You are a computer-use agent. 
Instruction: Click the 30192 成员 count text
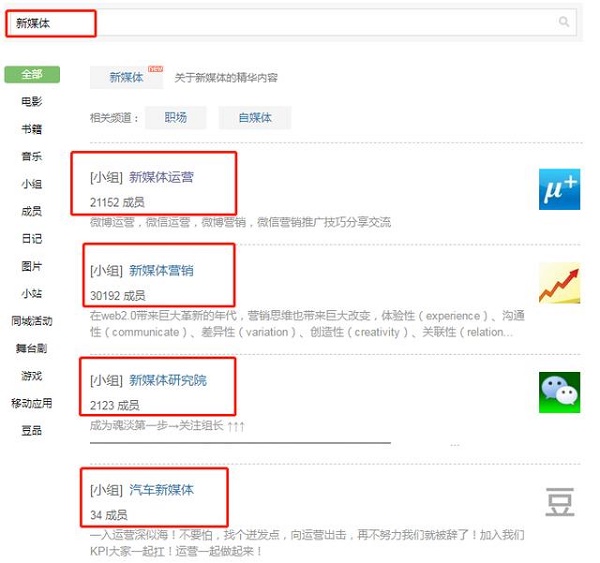(117, 295)
